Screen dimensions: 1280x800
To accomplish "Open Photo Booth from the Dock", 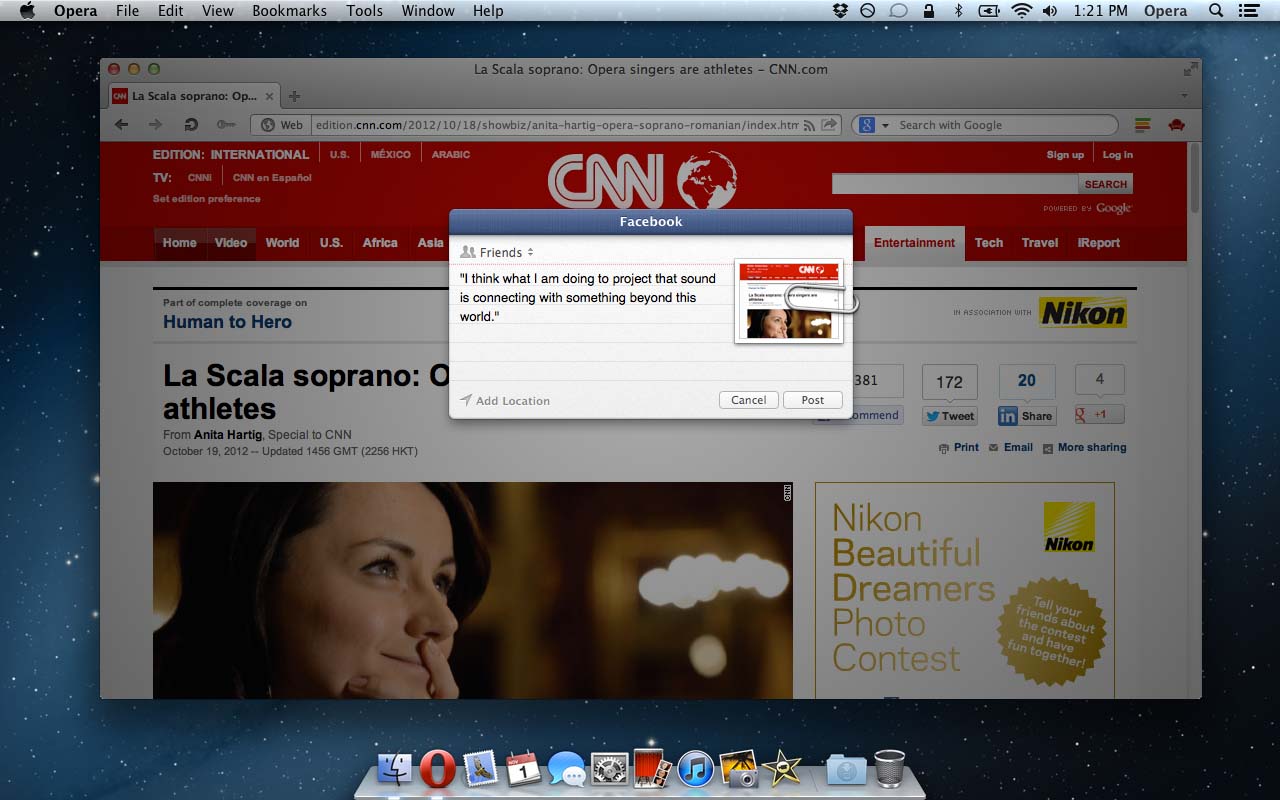I will (653, 769).
